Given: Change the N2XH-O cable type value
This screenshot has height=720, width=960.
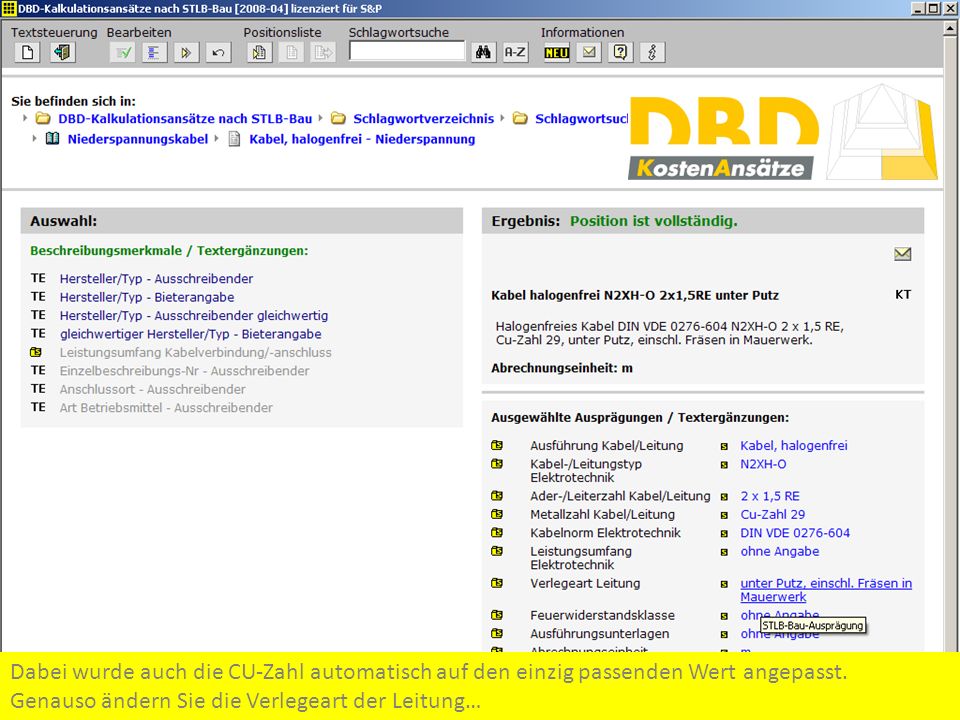Looking at the screenshot, I should pyautogui.click(x=763, y=463).
